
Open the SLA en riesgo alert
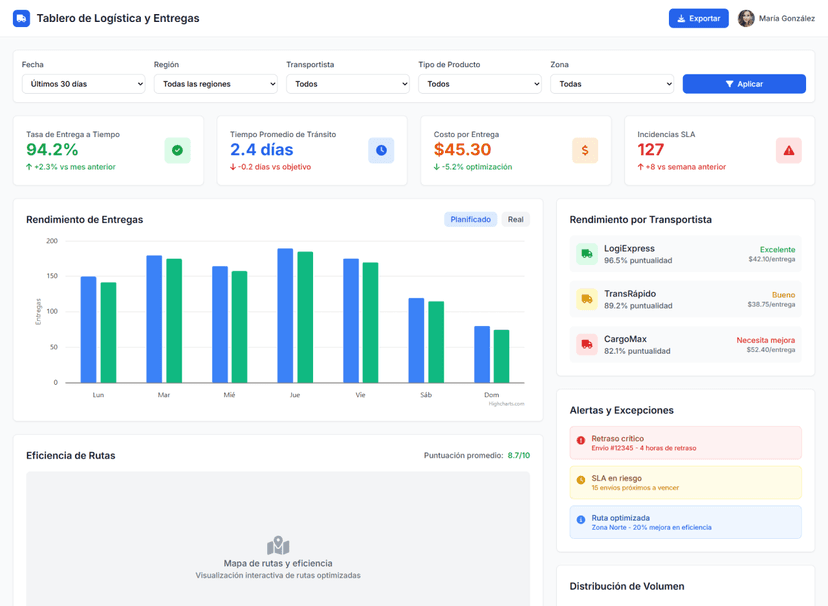pyautogui.click(x=685, y=482)
